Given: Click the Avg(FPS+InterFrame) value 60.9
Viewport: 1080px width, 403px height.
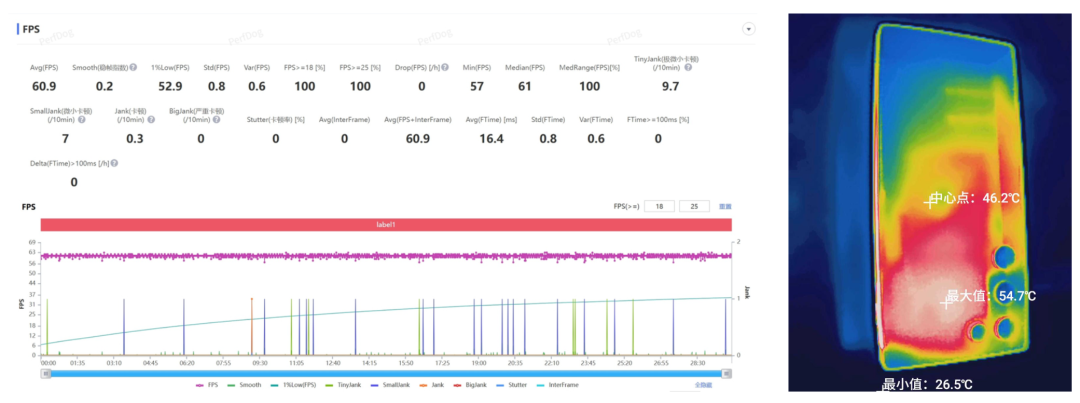Looking at the screenshot, I should coord(417,138).
